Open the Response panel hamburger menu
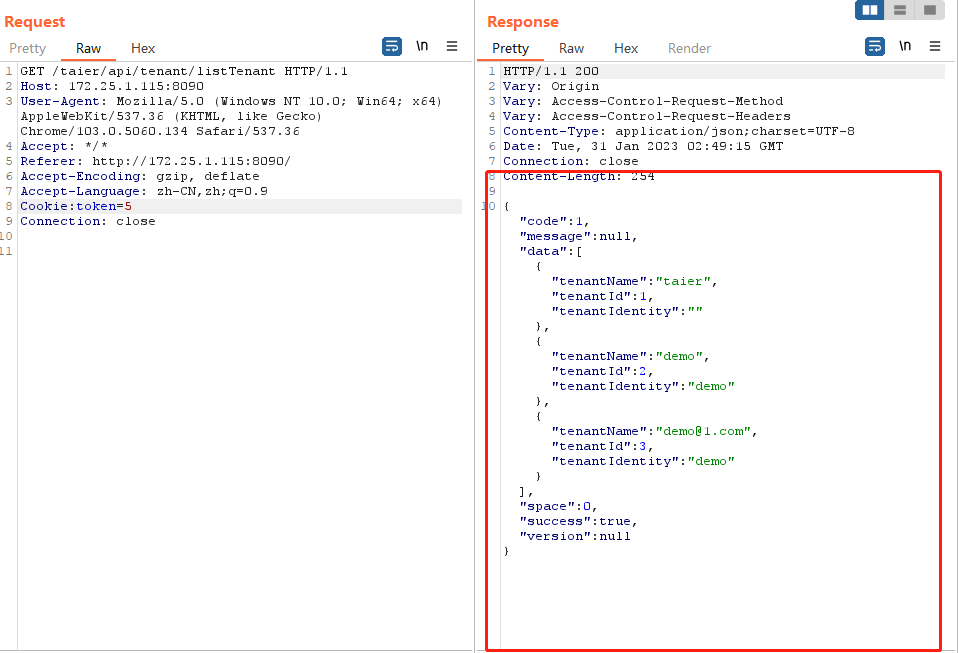The width and height of the screenshot is (958, 653). (x=935, y=46)
